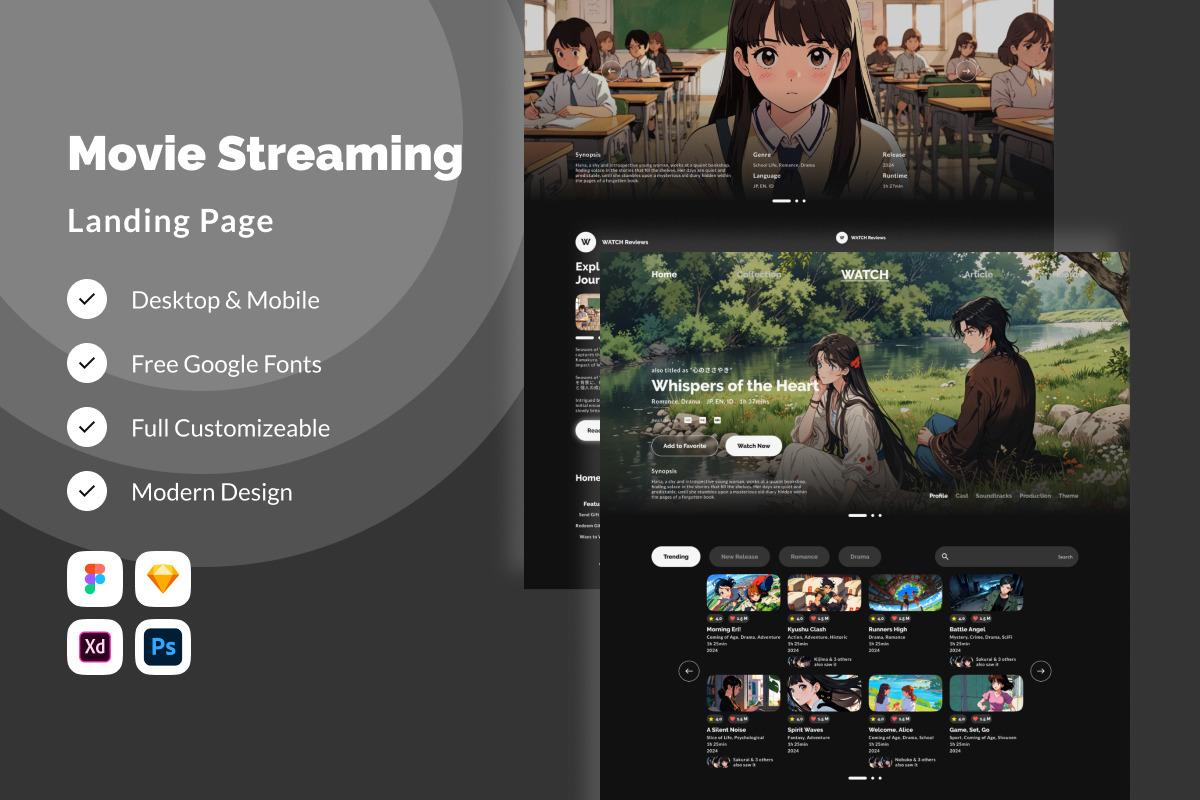Click the W logo beside WATCH Reviews

tap(585, 242)
